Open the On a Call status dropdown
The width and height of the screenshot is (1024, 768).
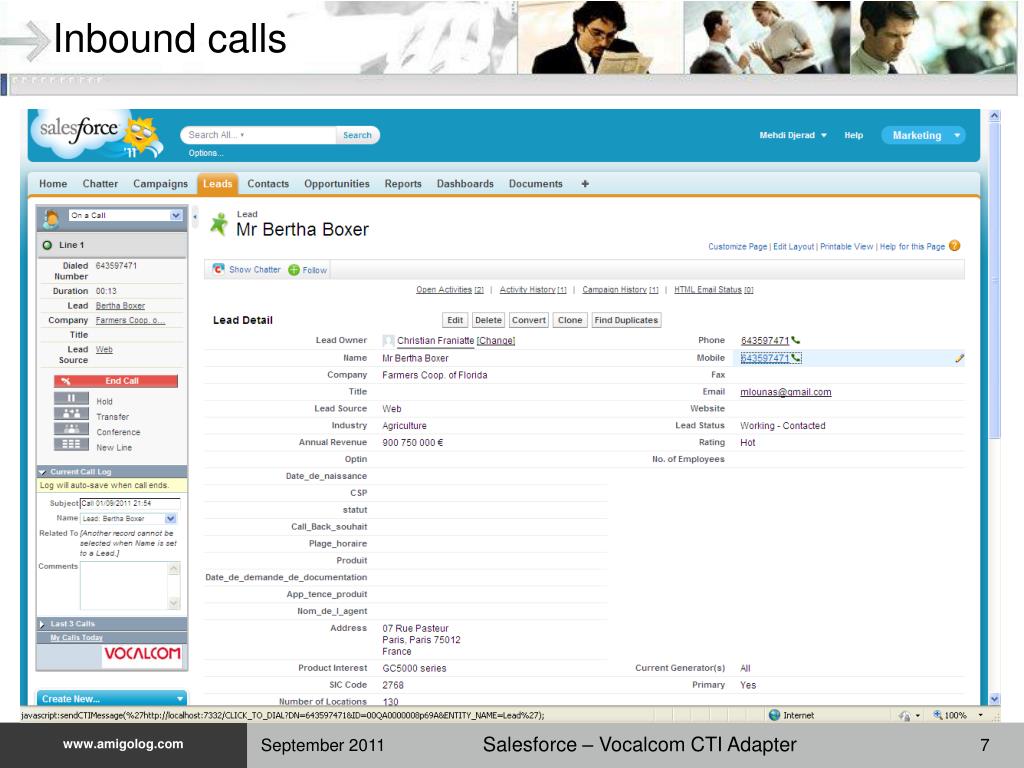click(176, 215)
